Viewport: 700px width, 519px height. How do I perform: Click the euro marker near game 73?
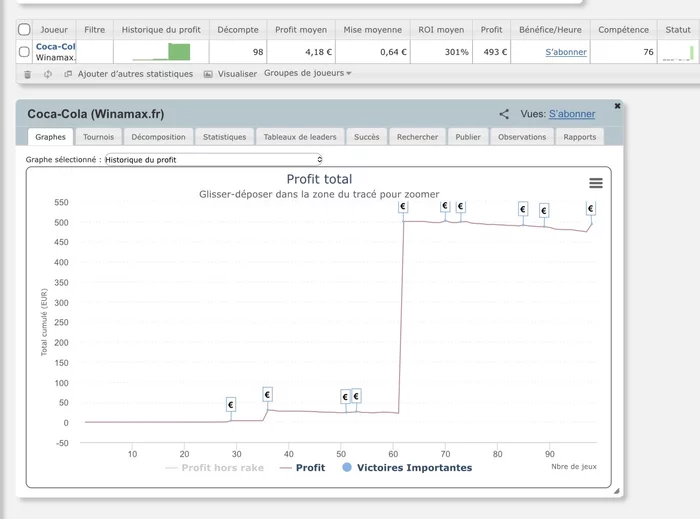tap(461, 207)
